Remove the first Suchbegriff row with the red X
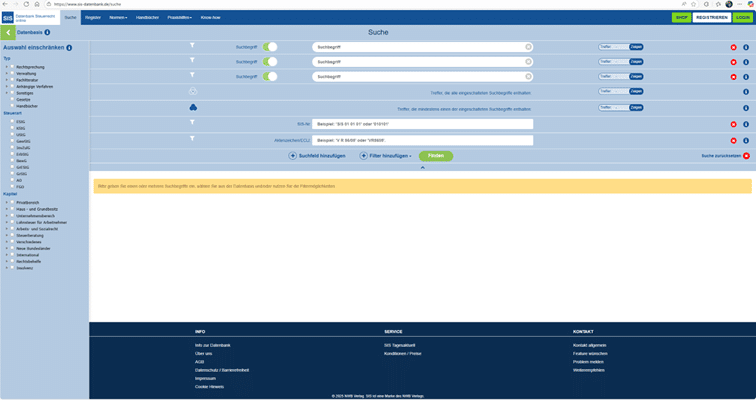Screen dimensions: 756x400 coord(733,47)
